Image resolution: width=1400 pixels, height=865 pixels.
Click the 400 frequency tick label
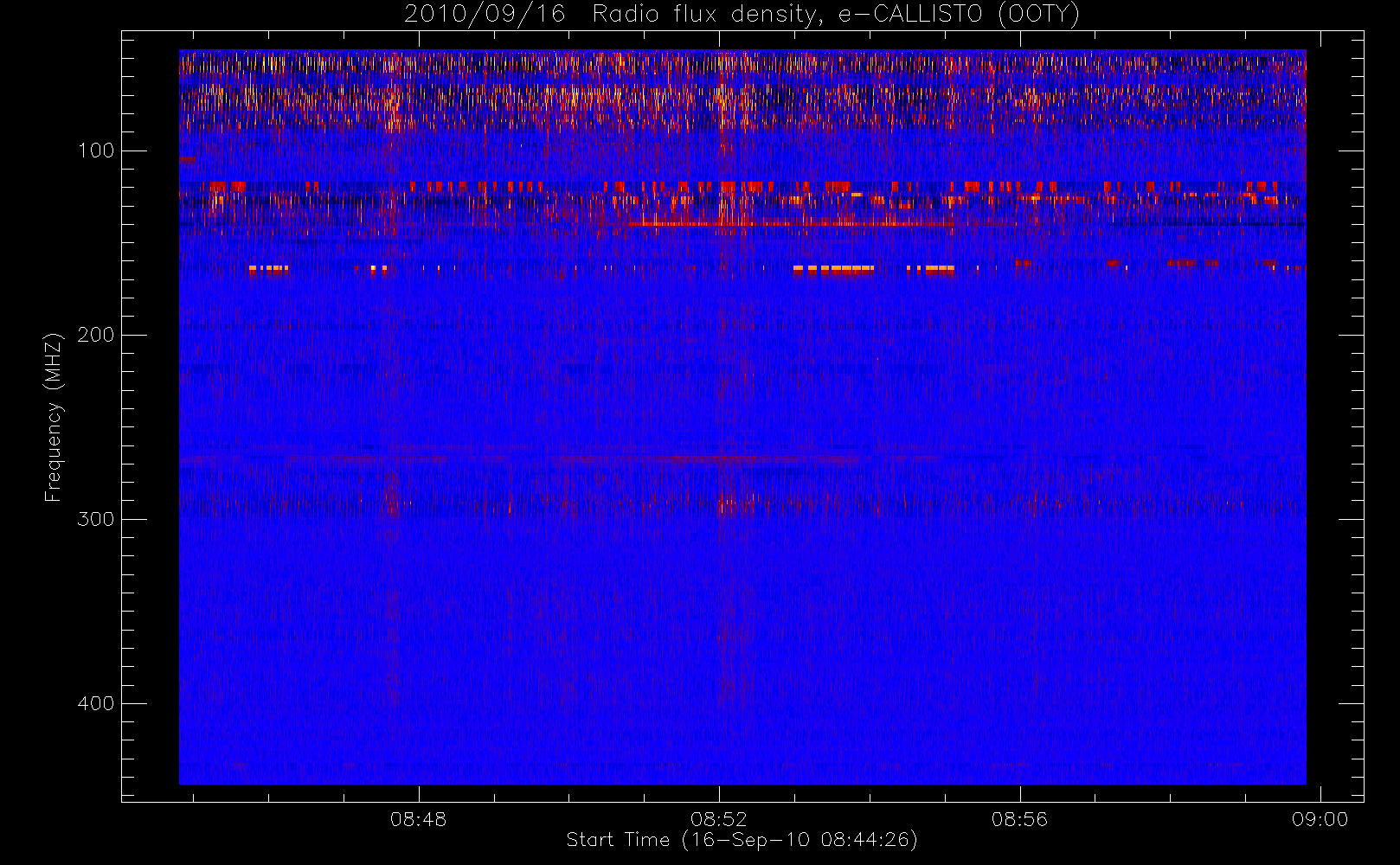click(96, 703)
